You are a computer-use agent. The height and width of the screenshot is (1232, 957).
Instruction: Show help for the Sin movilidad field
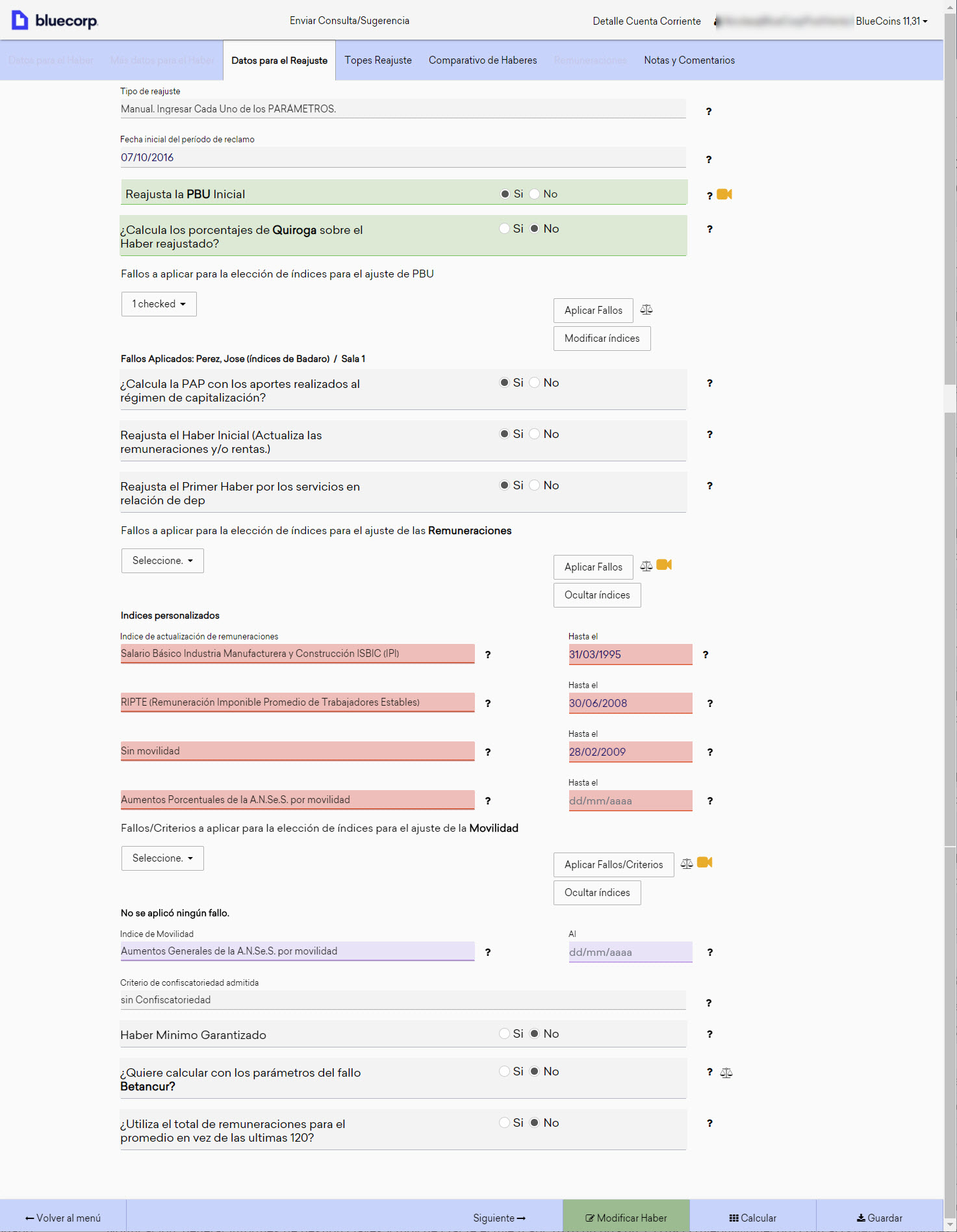click(x=488, y=752)
